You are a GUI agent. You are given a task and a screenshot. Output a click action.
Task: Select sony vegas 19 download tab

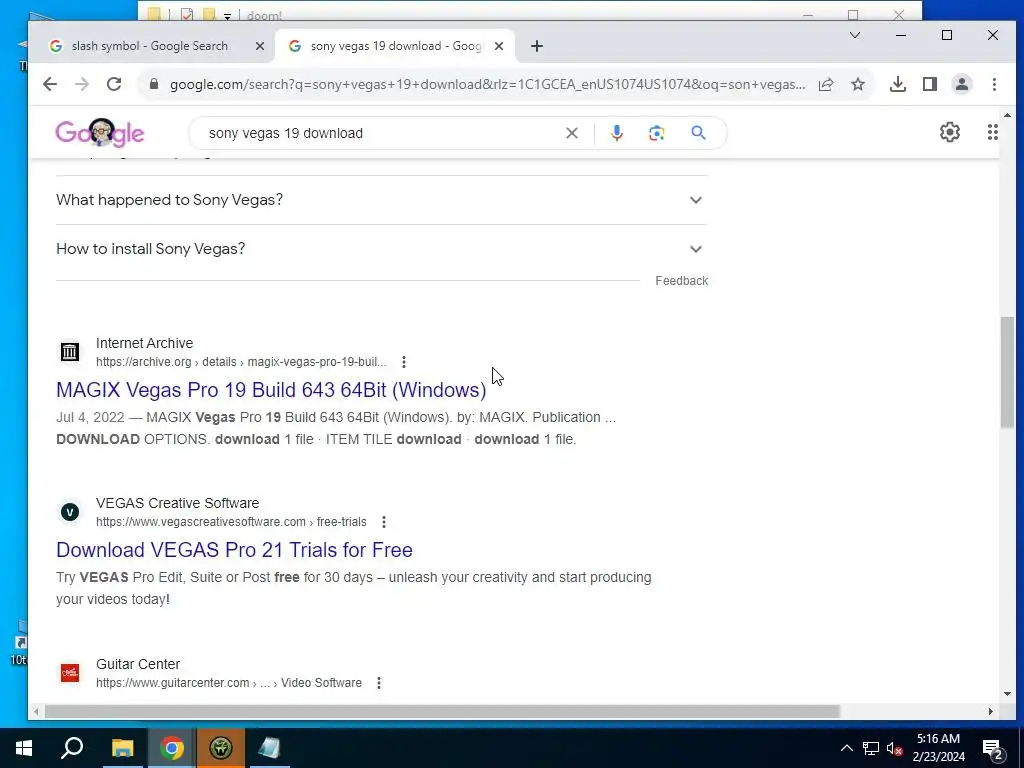coord(396,46)
